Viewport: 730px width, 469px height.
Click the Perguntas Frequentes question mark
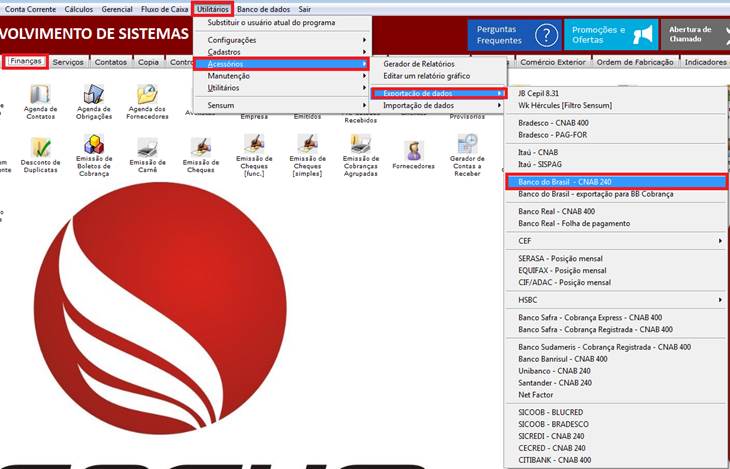546,35
